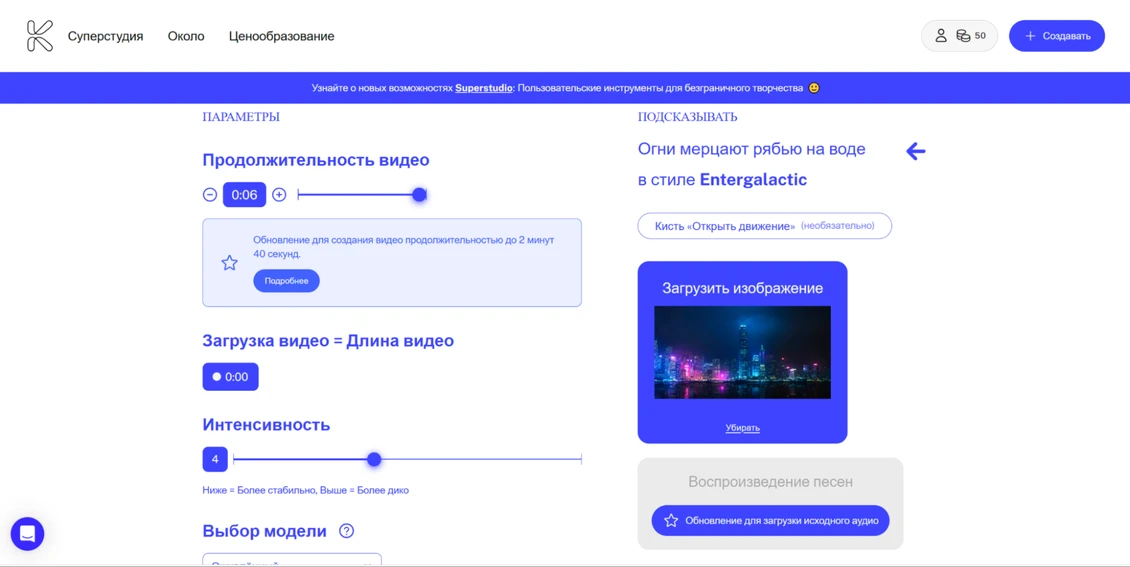Open the Суперстудия menu item
The height and width of the screenshot is (567, 1130).
pyautogui.click(x=105, y=36)
